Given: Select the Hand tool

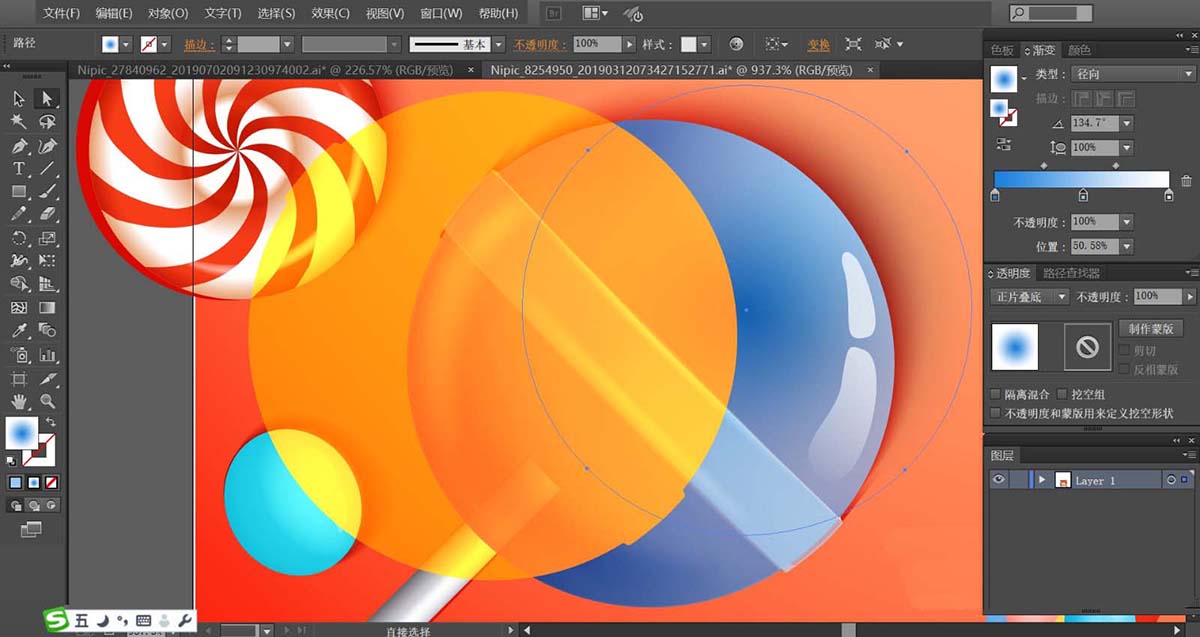Looking at the screenshot, I should 18,400.
